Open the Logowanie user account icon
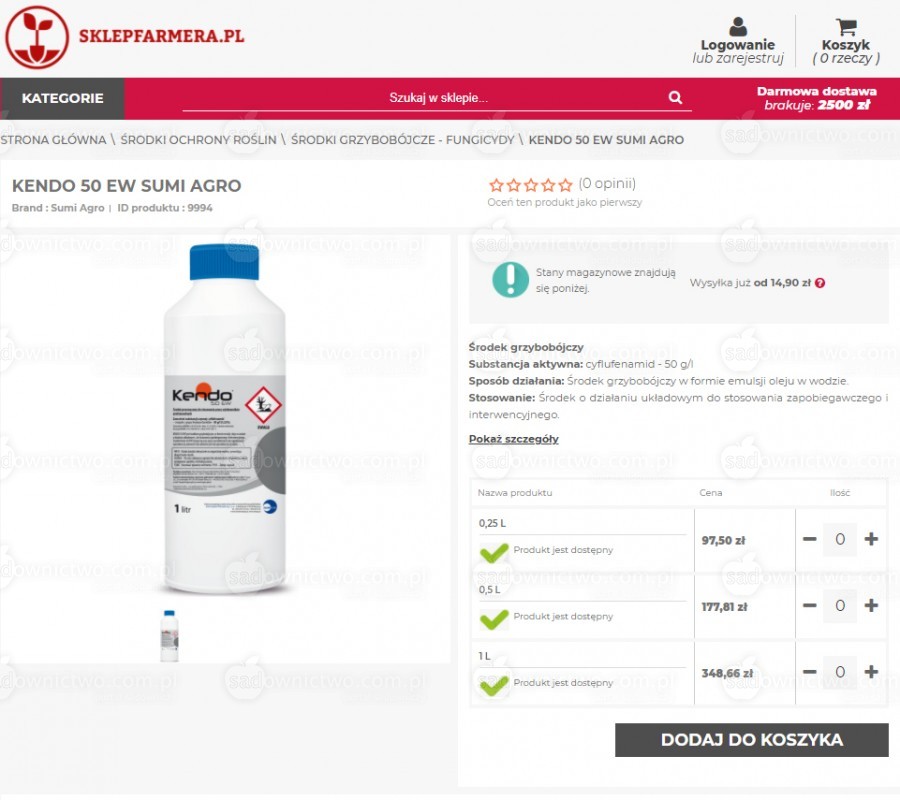 coord(738,26)
